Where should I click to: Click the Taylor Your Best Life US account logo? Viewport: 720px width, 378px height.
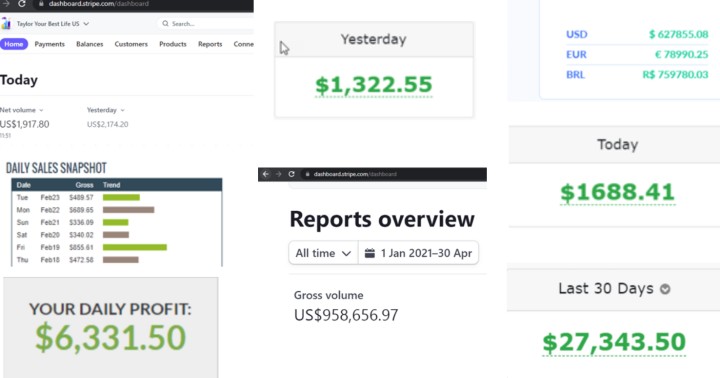point(6,23)
